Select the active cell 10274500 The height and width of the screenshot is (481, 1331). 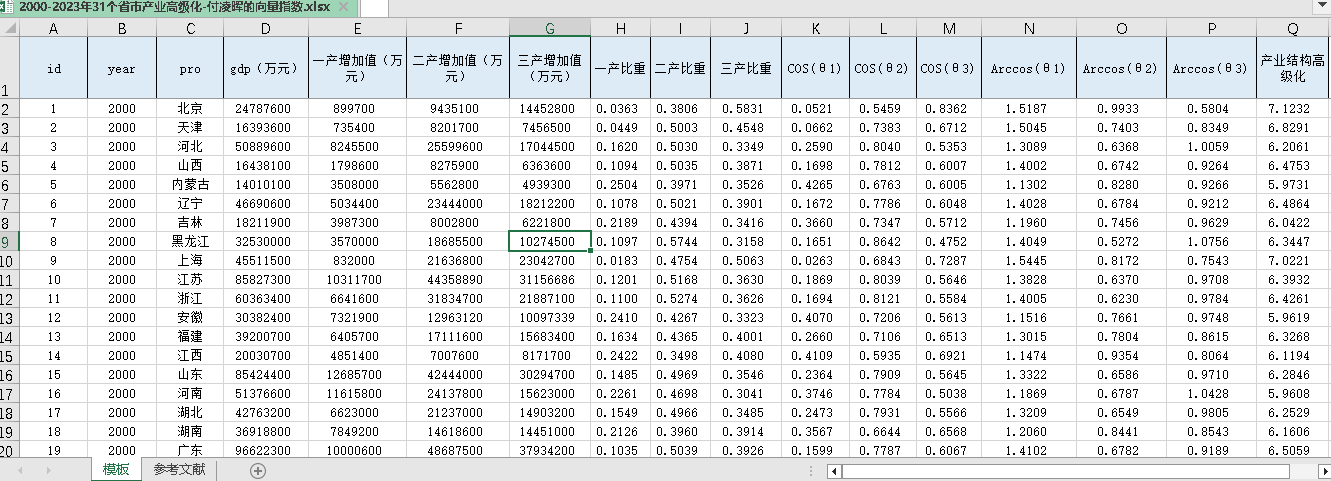(550, 241)
